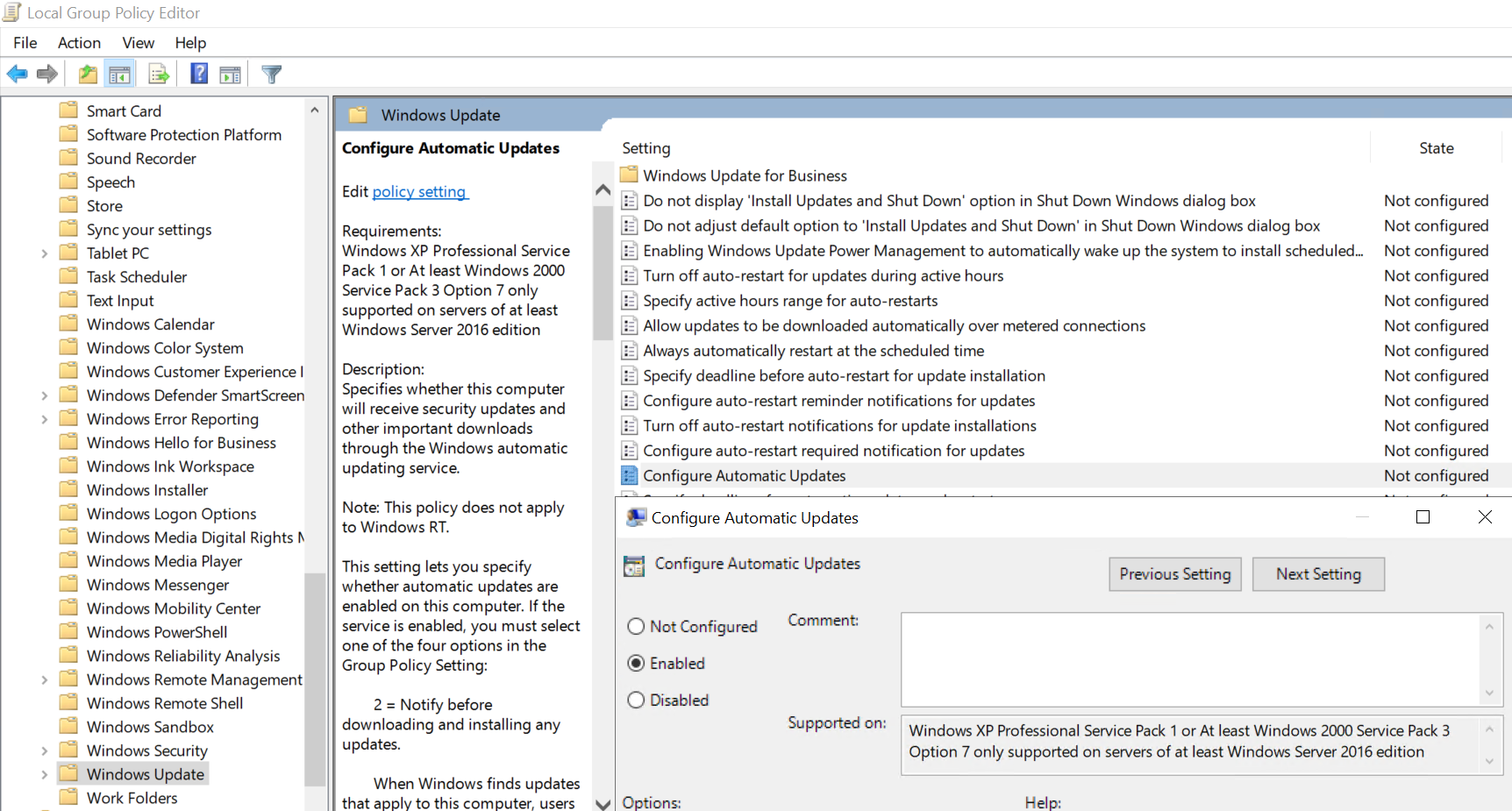This screenshot has height=811, width=1512.
Task: Maximize the Configure Automatic Updates dialog
Action: [1423, 517]
